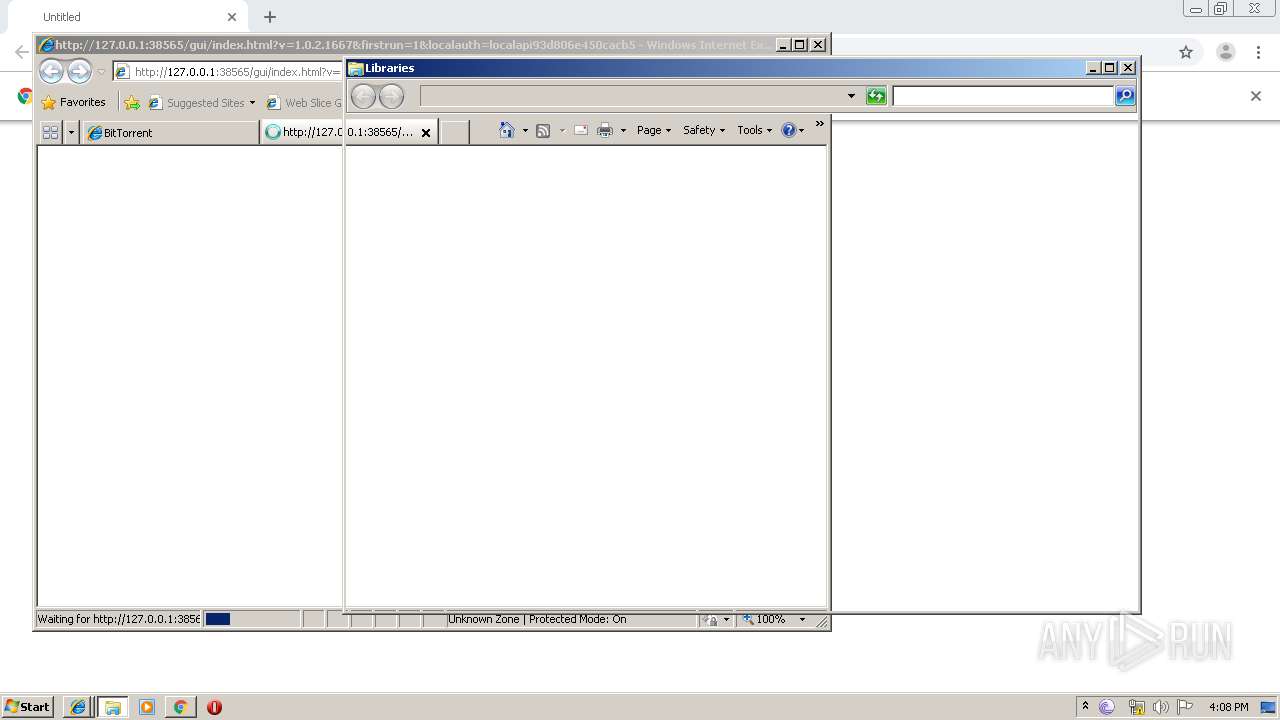Viewport: 1280px width, 720px height.
Task: Click the page loading progress bar
Action: click(x=252, y=619)
